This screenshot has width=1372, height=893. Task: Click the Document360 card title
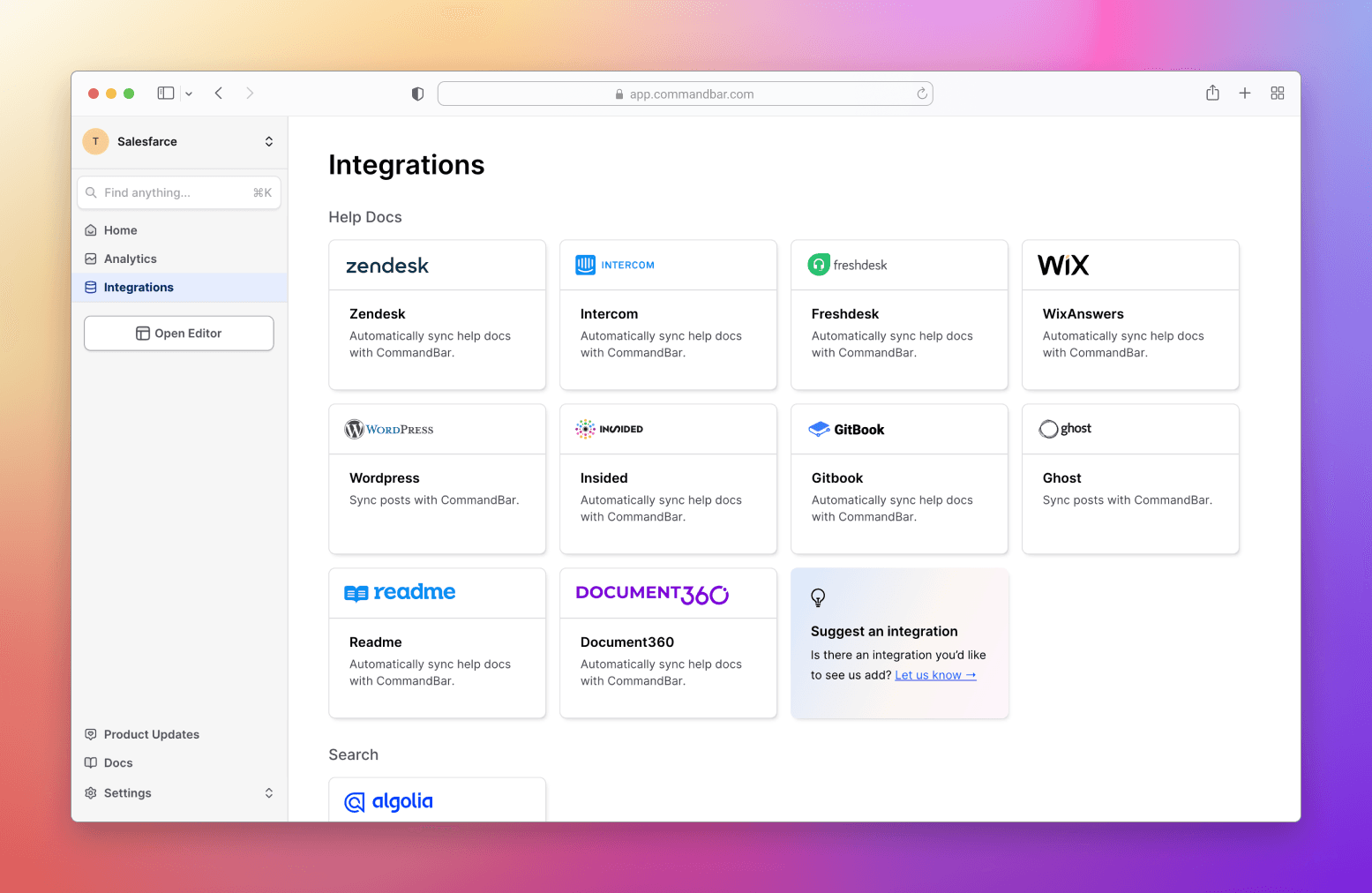(627, 642)
